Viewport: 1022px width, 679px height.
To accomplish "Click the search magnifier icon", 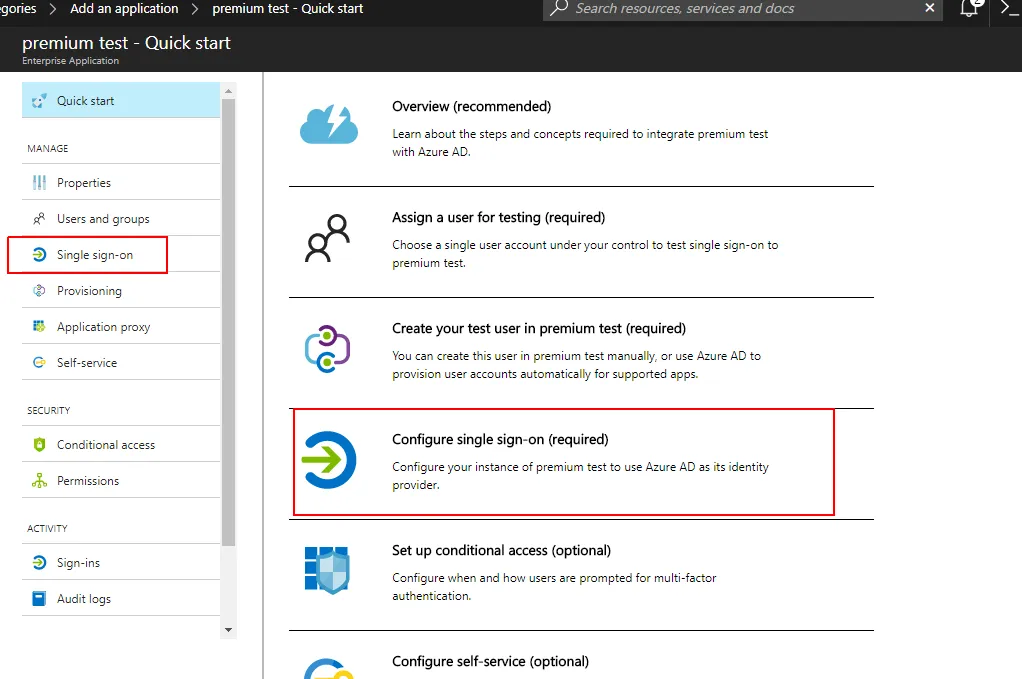I will 559,8.
